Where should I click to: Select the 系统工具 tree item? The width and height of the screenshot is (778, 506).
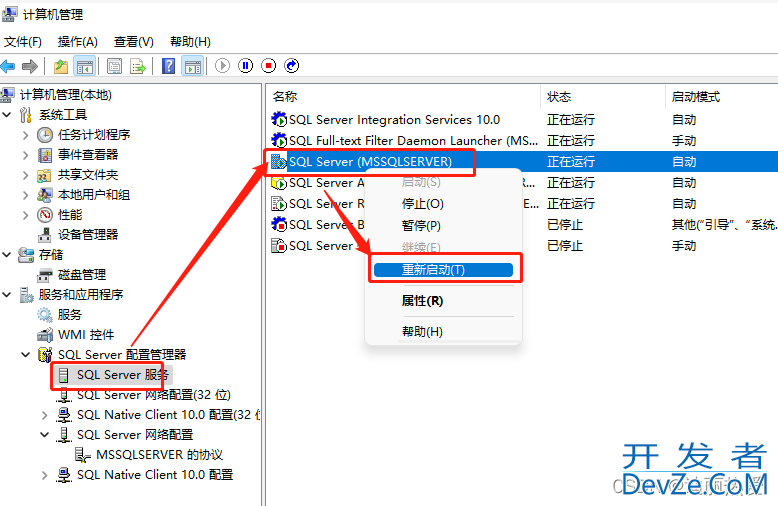pos(63,115)
